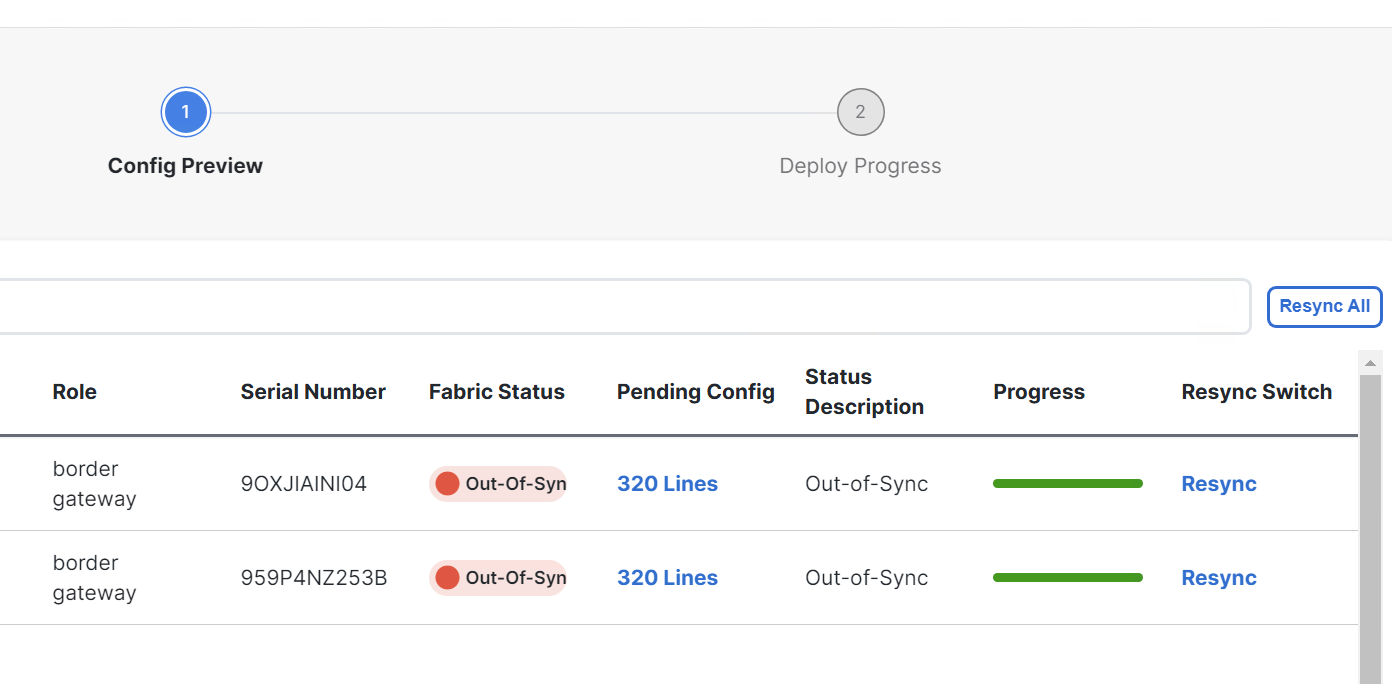Select the Deploy Progress step label
Viewport: 1392px width, 684px height.
[x=860, y=166]
